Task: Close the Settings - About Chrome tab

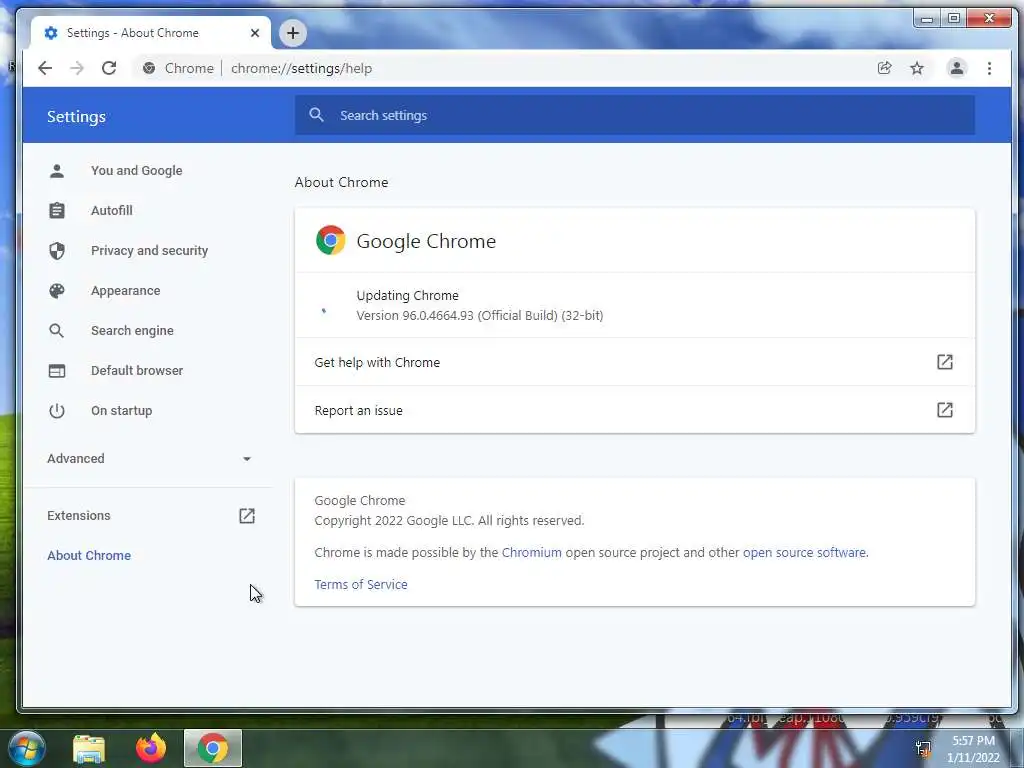Action: click(x=255, y=33)
